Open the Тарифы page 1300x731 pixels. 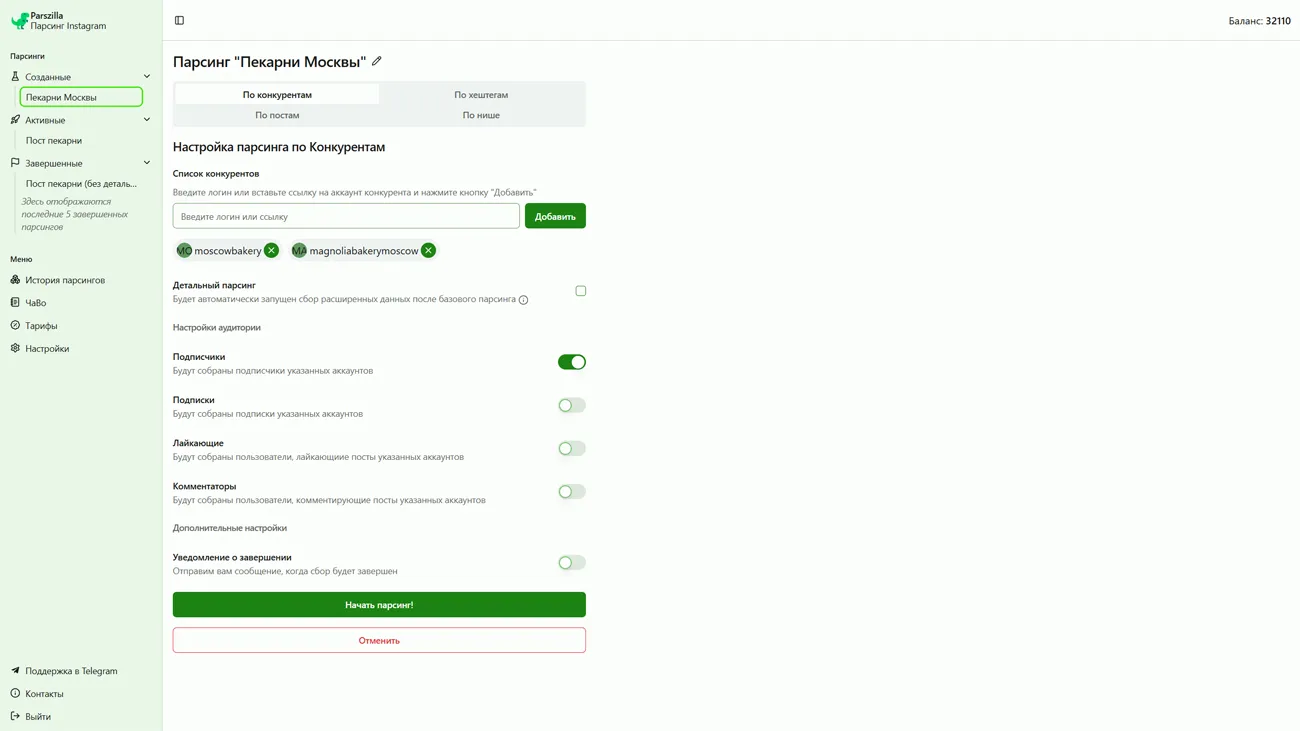(x=41, y=326)
